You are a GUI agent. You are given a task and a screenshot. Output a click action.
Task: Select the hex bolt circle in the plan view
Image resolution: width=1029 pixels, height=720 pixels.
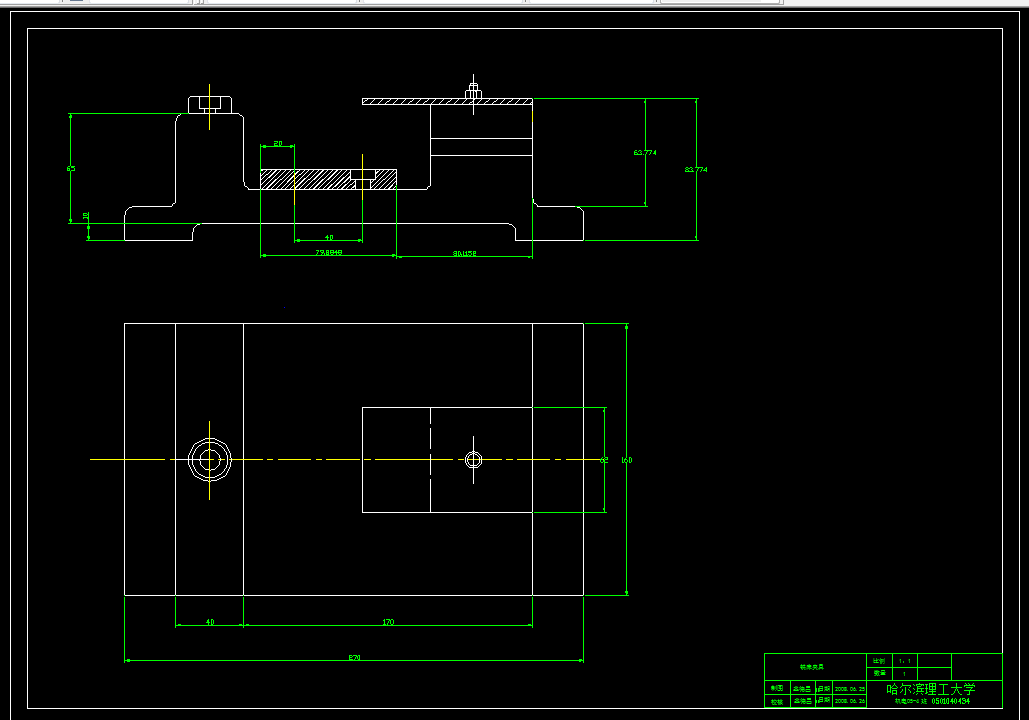pos(209,460)
